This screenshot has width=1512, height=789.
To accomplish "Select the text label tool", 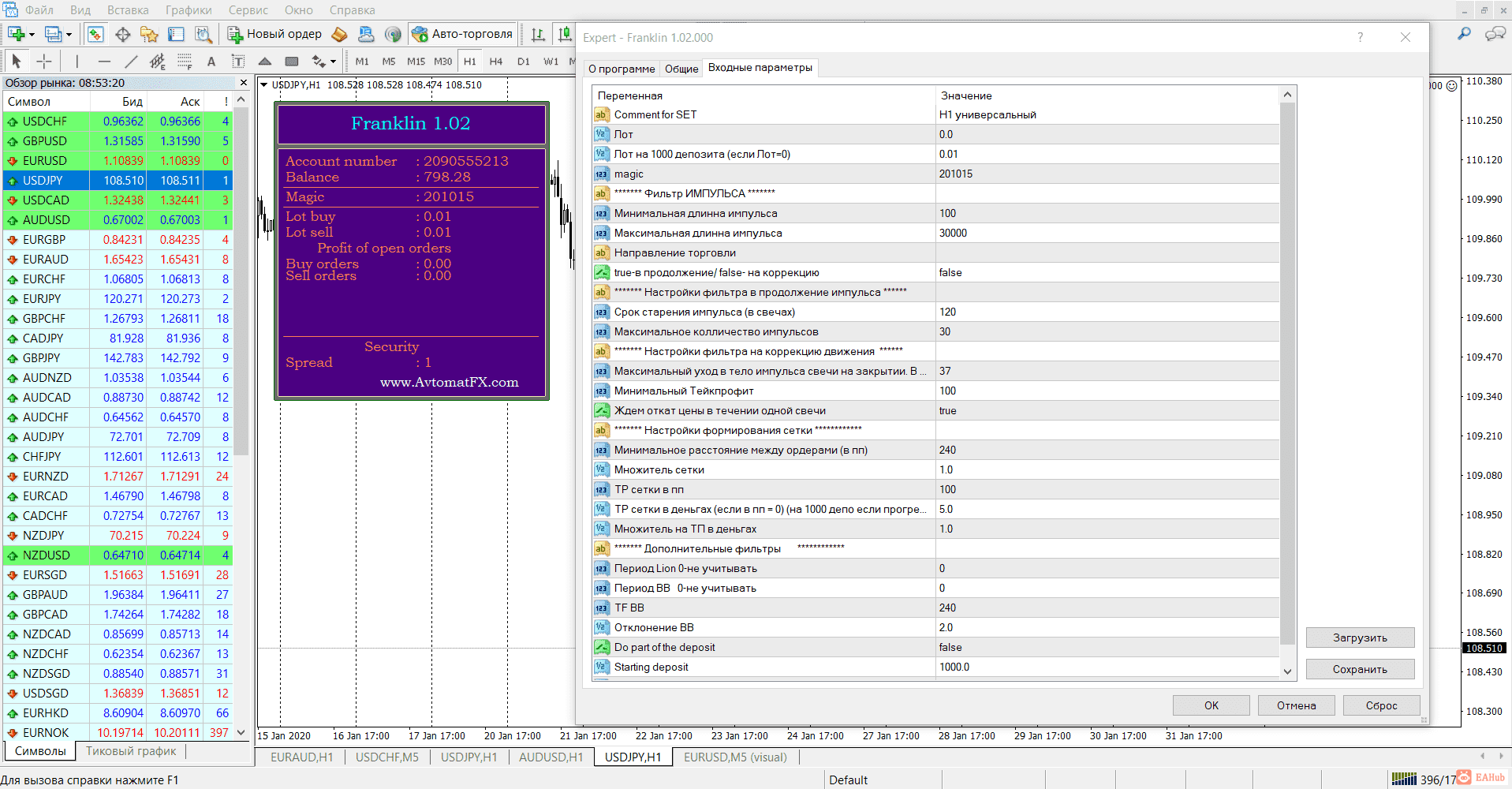I will (x=237, y=61).
